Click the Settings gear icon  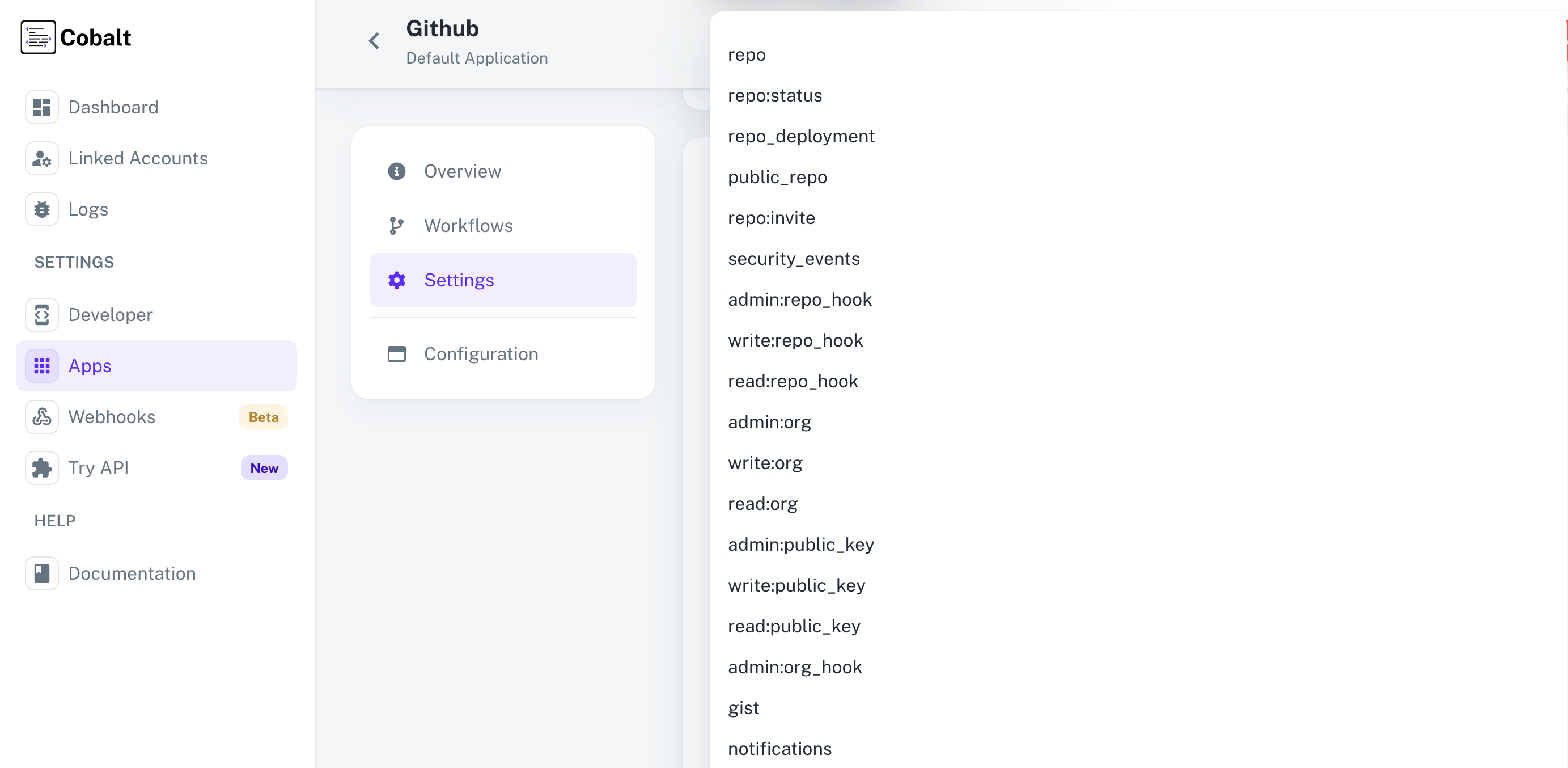coord(396,280)
